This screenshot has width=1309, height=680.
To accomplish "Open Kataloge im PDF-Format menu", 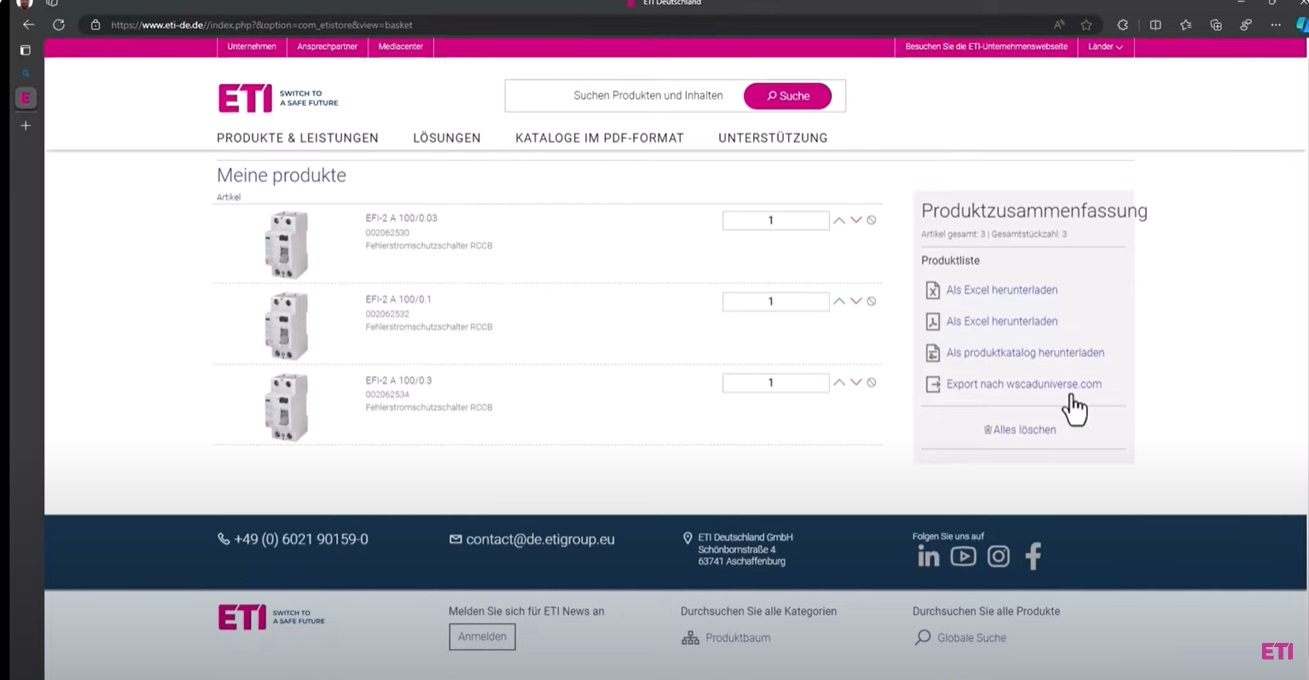I will click(599, 138).
